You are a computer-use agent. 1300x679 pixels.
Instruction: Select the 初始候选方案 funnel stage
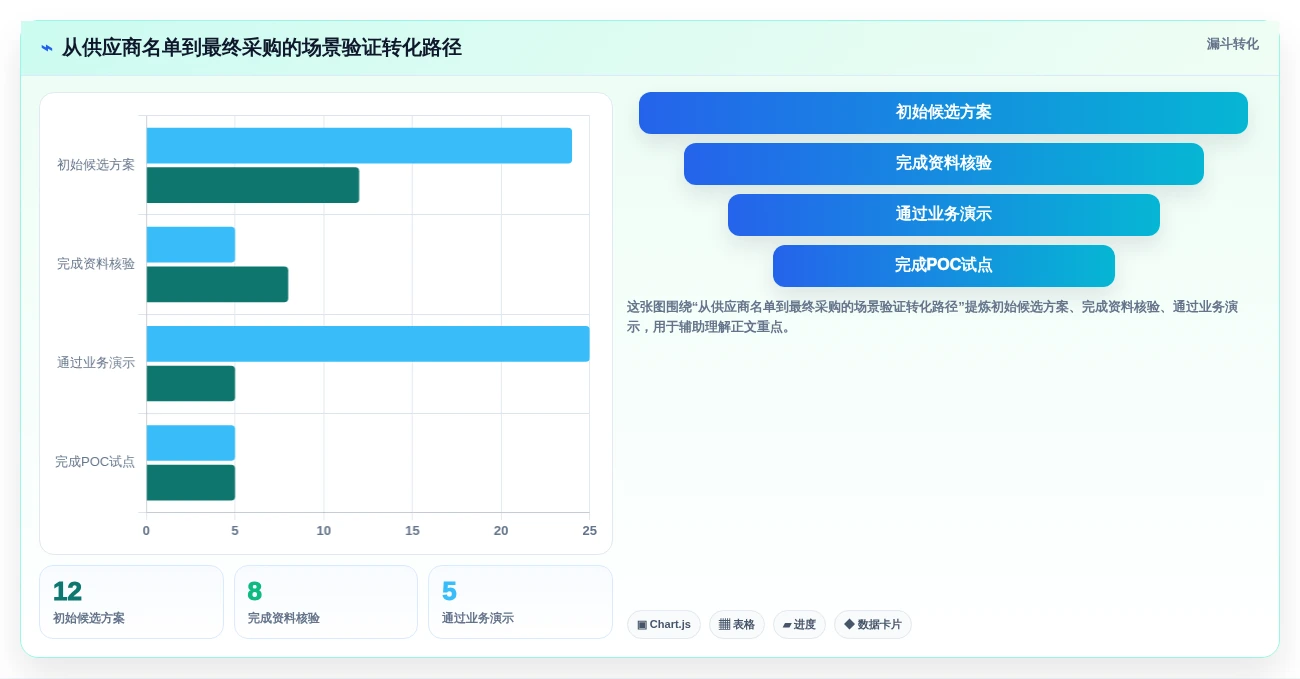click(x=943, y=113)
